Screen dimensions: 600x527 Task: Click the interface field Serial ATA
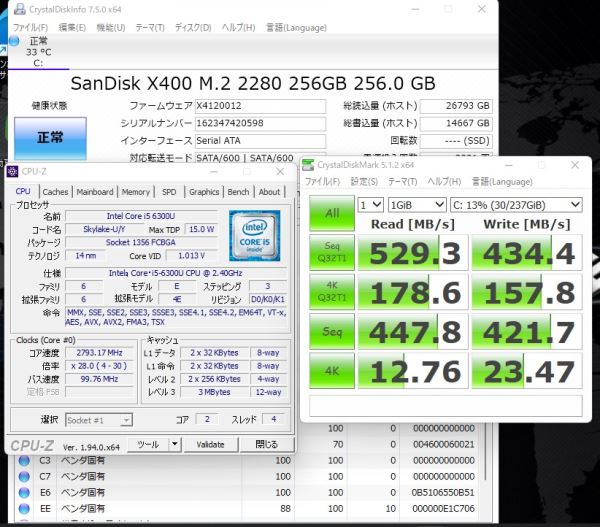[x=261, y=141]
